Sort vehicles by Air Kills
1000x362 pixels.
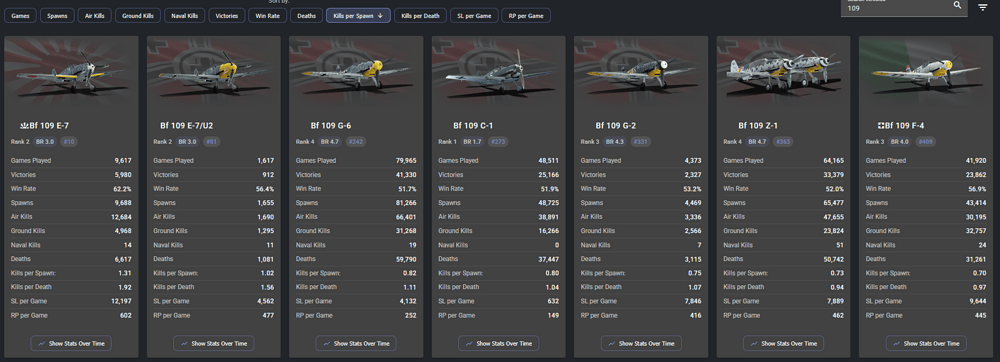[94, 15]
